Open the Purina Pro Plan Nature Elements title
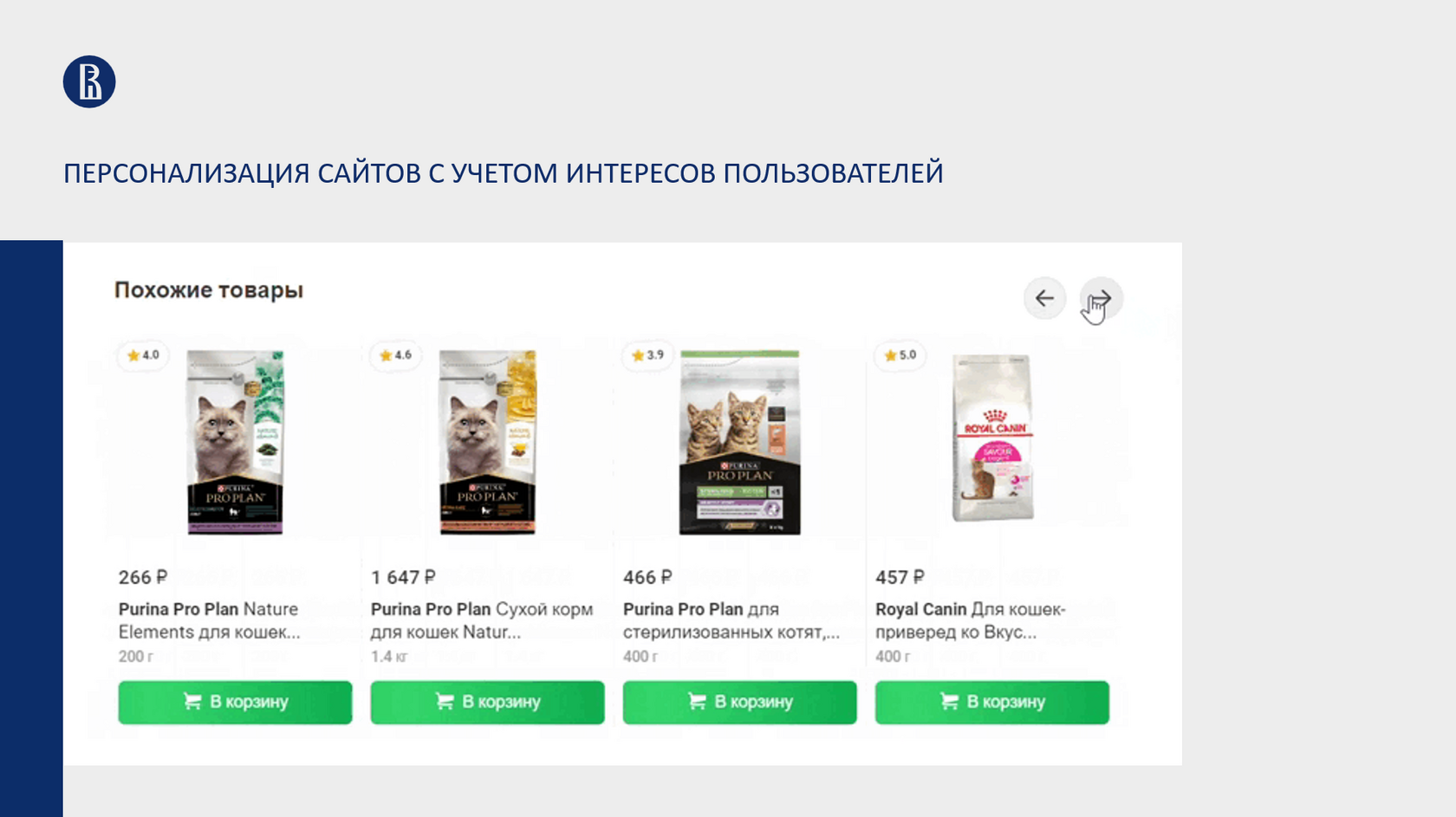Screen dimensions: 1456x817 click(210, 620)
